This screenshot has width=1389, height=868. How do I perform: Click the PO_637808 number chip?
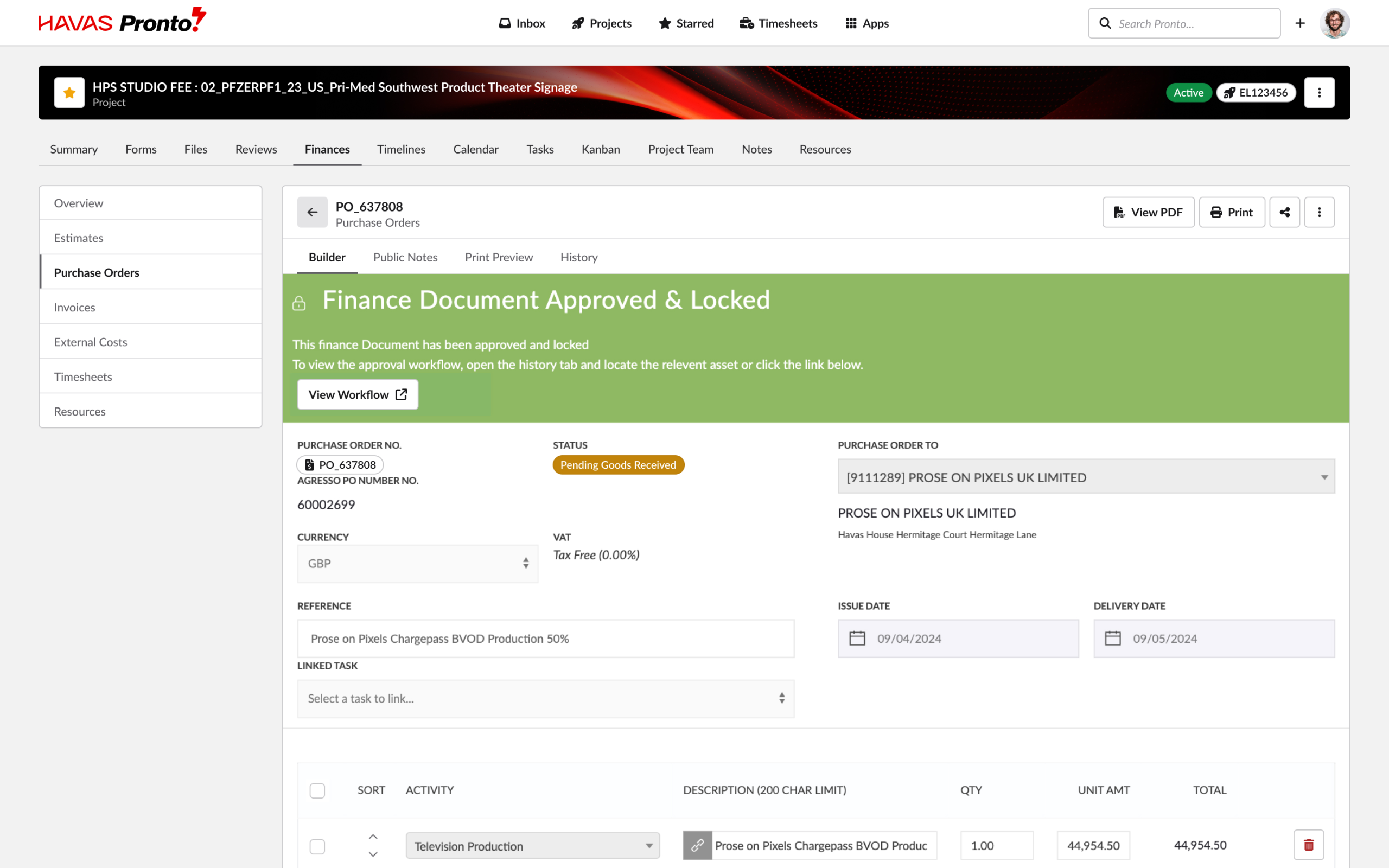pyautogui.click(x=340, y=465)
